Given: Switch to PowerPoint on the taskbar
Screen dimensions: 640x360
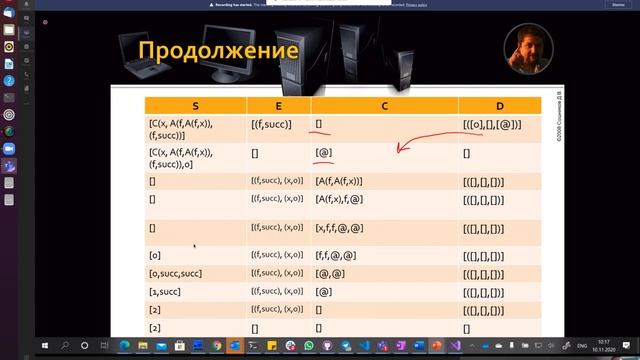Looking at the screenshot, I should coord(437,346).
